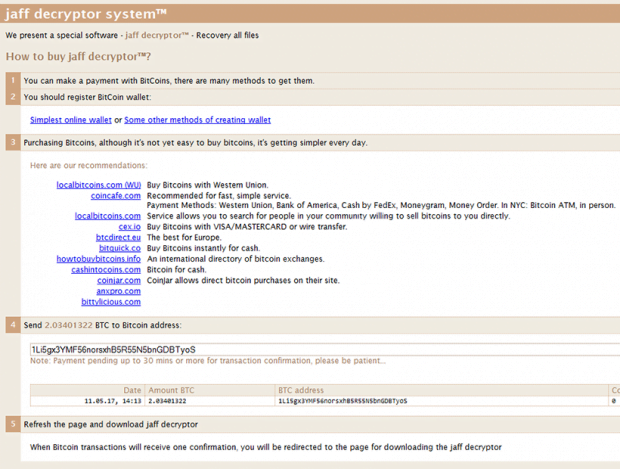This screenshot has width=620, height=469.
Task: Click 'Buy Bitcoins with VISA/MASTERCARD' description
Action: (247, 227)
